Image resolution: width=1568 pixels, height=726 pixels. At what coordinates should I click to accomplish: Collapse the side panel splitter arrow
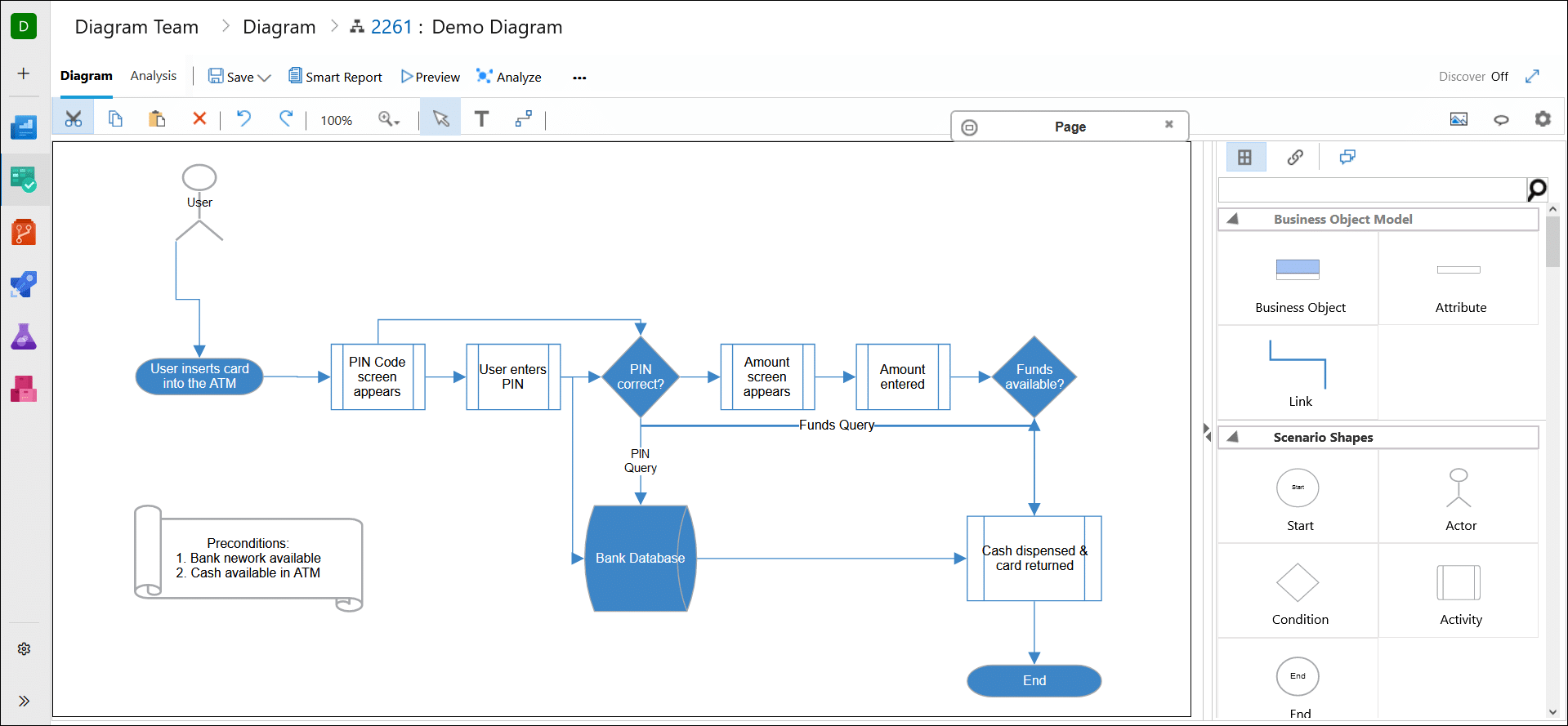(1206, 431)
